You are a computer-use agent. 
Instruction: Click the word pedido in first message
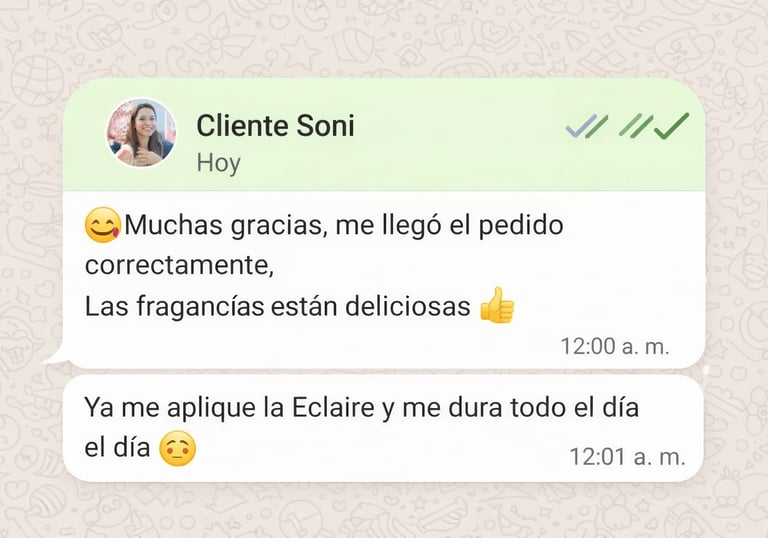[x=521, y=225]
